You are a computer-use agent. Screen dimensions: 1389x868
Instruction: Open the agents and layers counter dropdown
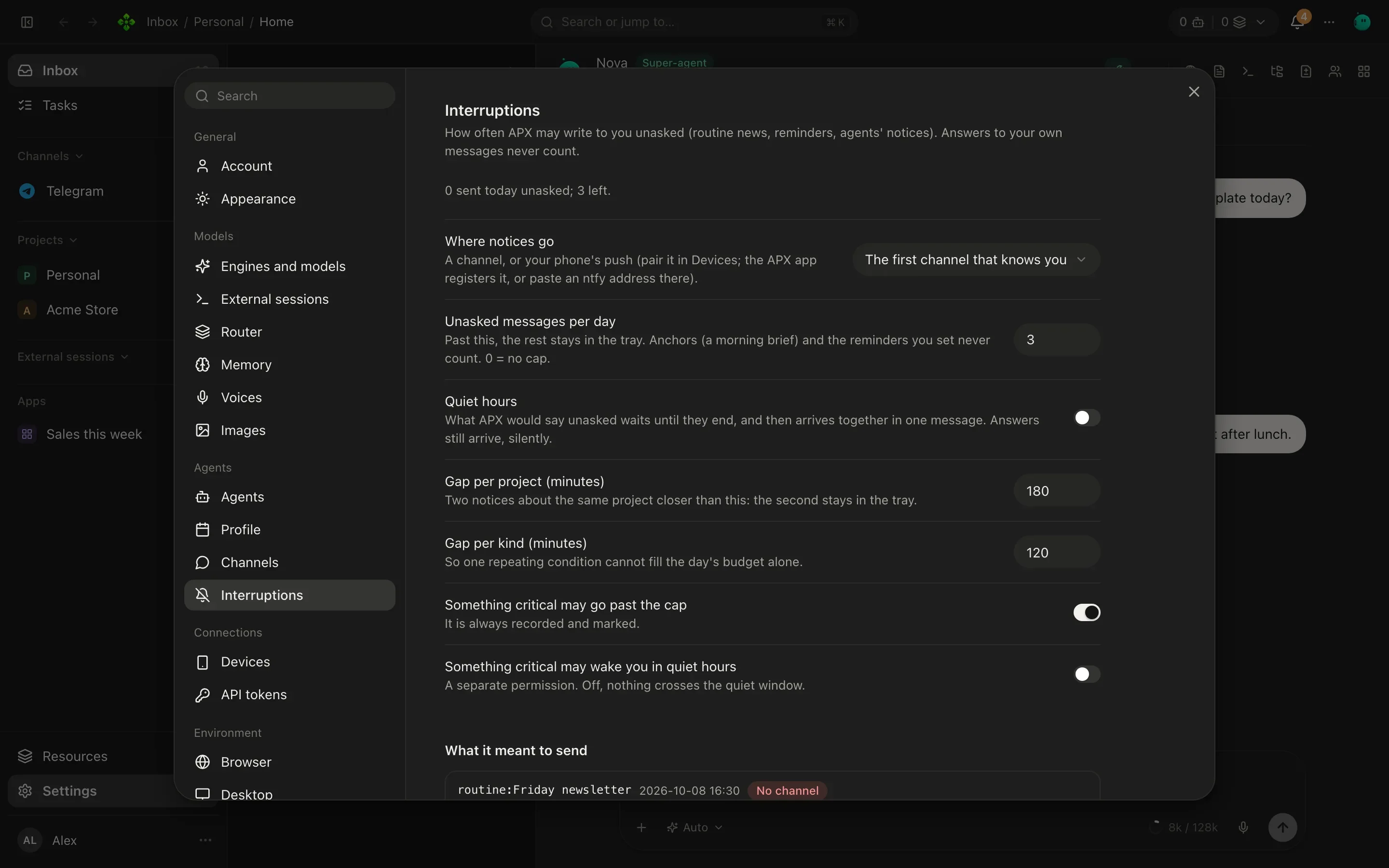[1223, 22]
